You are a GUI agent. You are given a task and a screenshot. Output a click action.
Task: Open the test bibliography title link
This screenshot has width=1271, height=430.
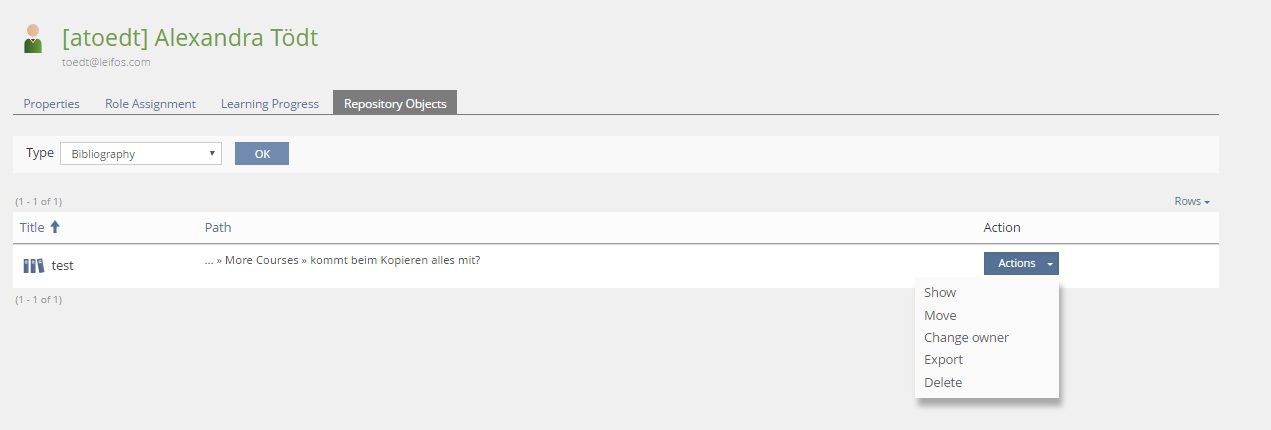[63, 266]
